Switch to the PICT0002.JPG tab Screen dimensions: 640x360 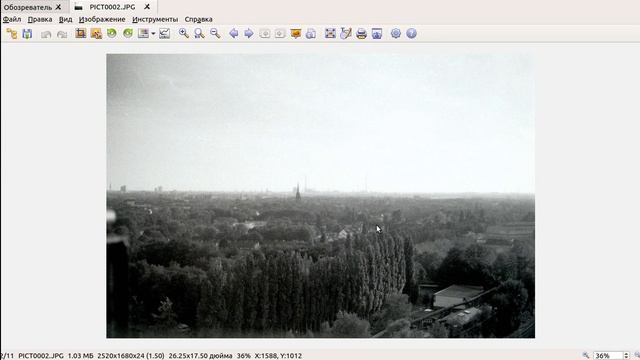pos(112,7)
